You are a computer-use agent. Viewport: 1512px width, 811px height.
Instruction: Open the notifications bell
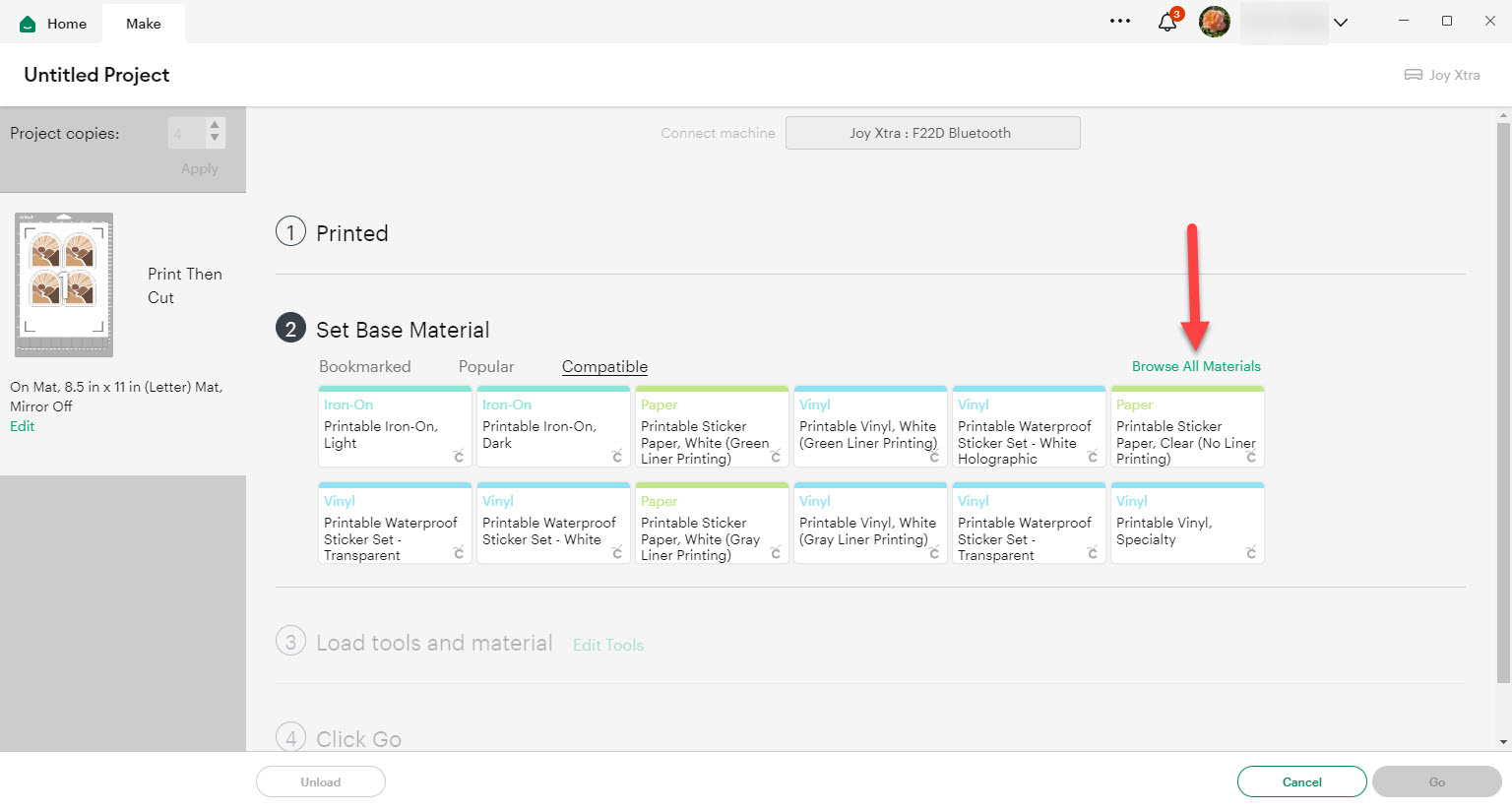tap(1166, 22)
